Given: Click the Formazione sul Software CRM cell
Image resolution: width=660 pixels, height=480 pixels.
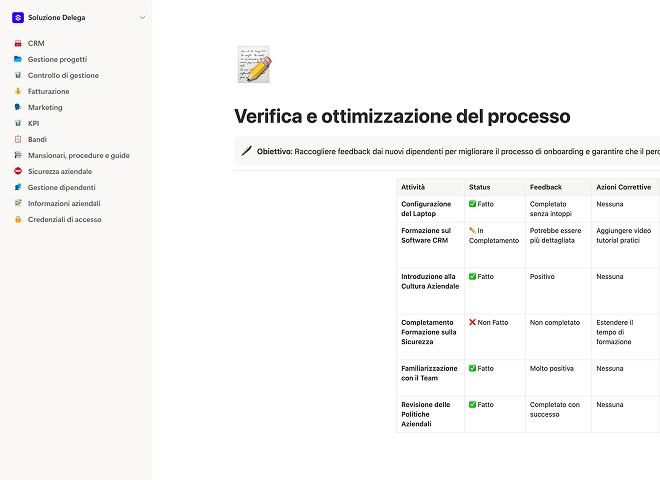Looking at the screenshot, I should (430, 245).
